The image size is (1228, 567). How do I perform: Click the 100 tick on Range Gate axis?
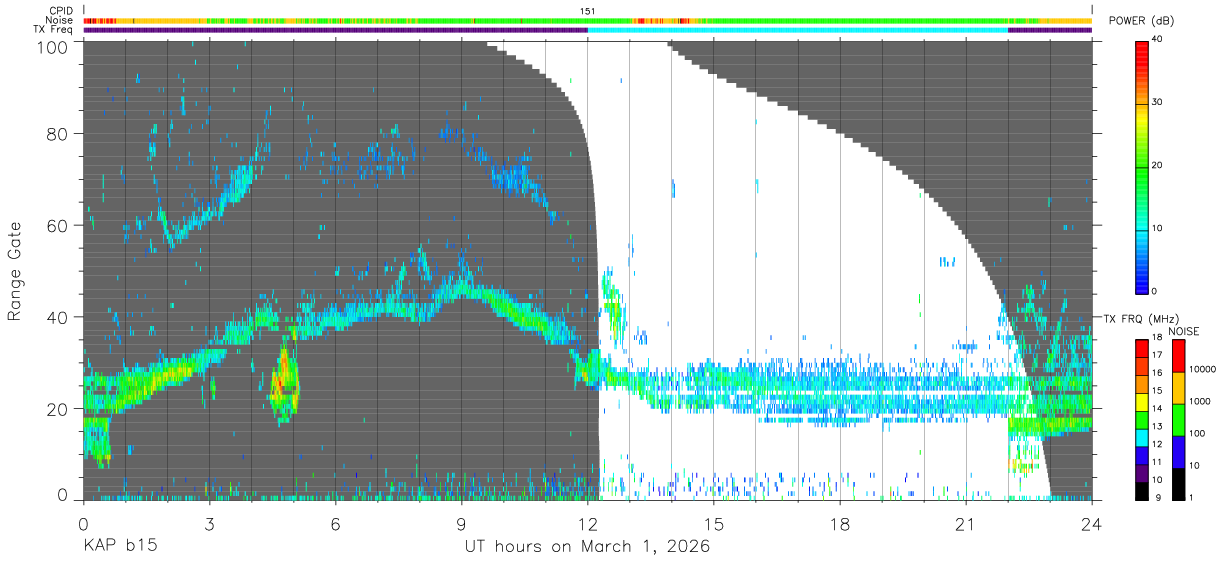click(x=51, y=46)
